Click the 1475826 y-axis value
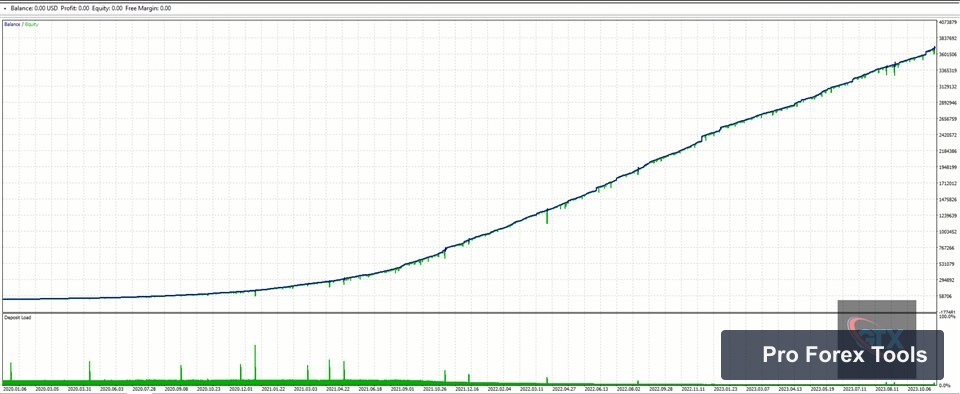The width and height of the screenshot is (960, 394). tap(947, 199)
